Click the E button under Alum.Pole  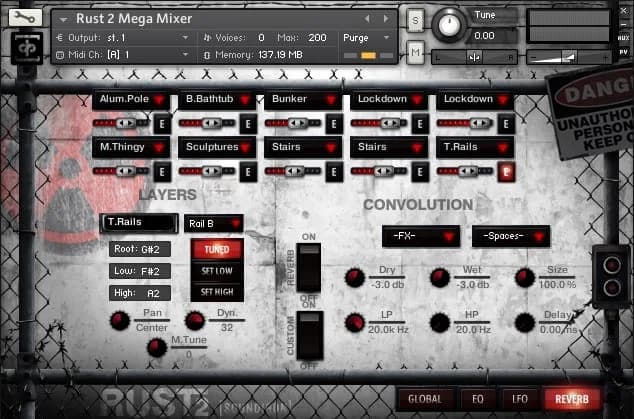[162, 124]
